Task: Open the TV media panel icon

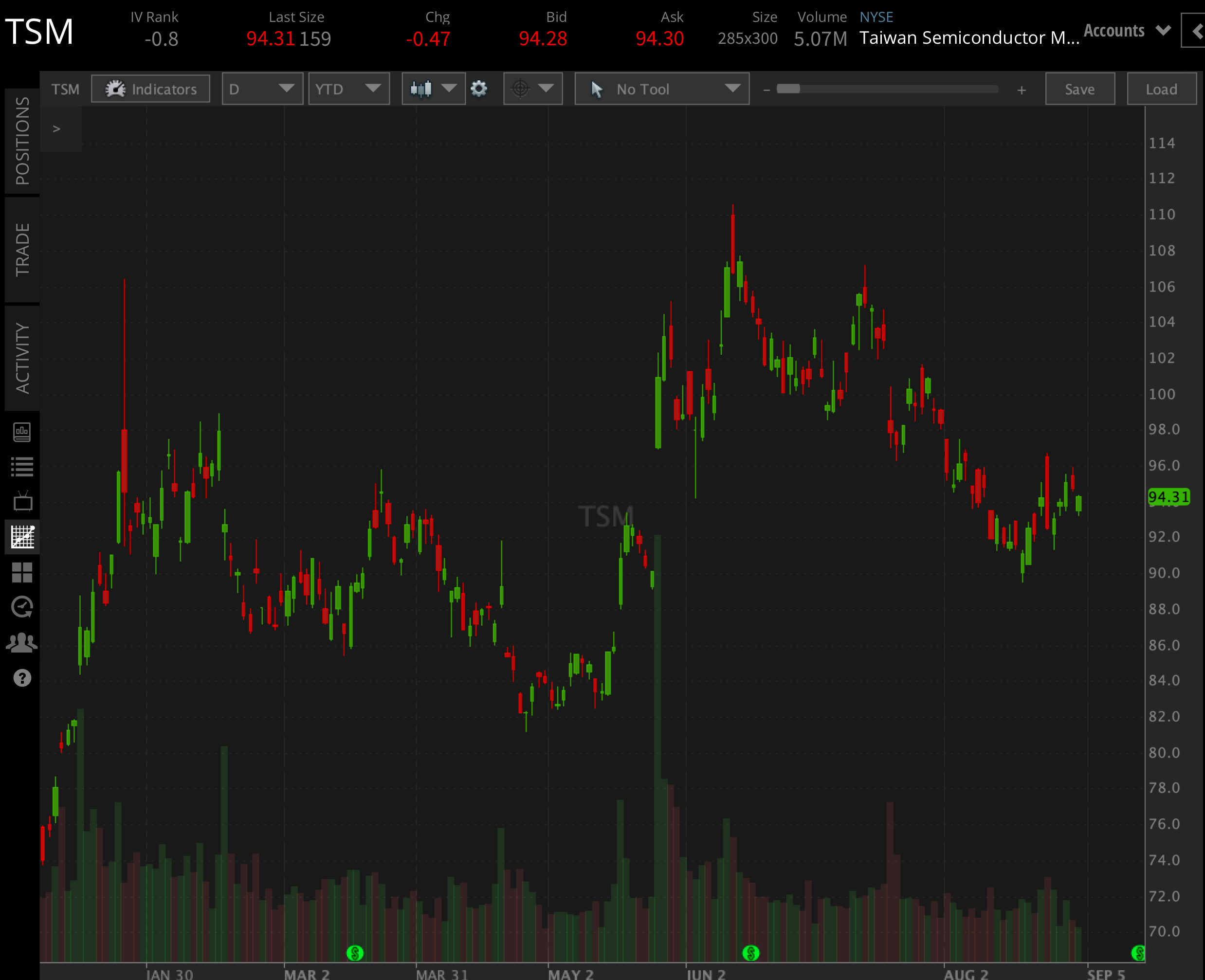Action: [21, 502]
